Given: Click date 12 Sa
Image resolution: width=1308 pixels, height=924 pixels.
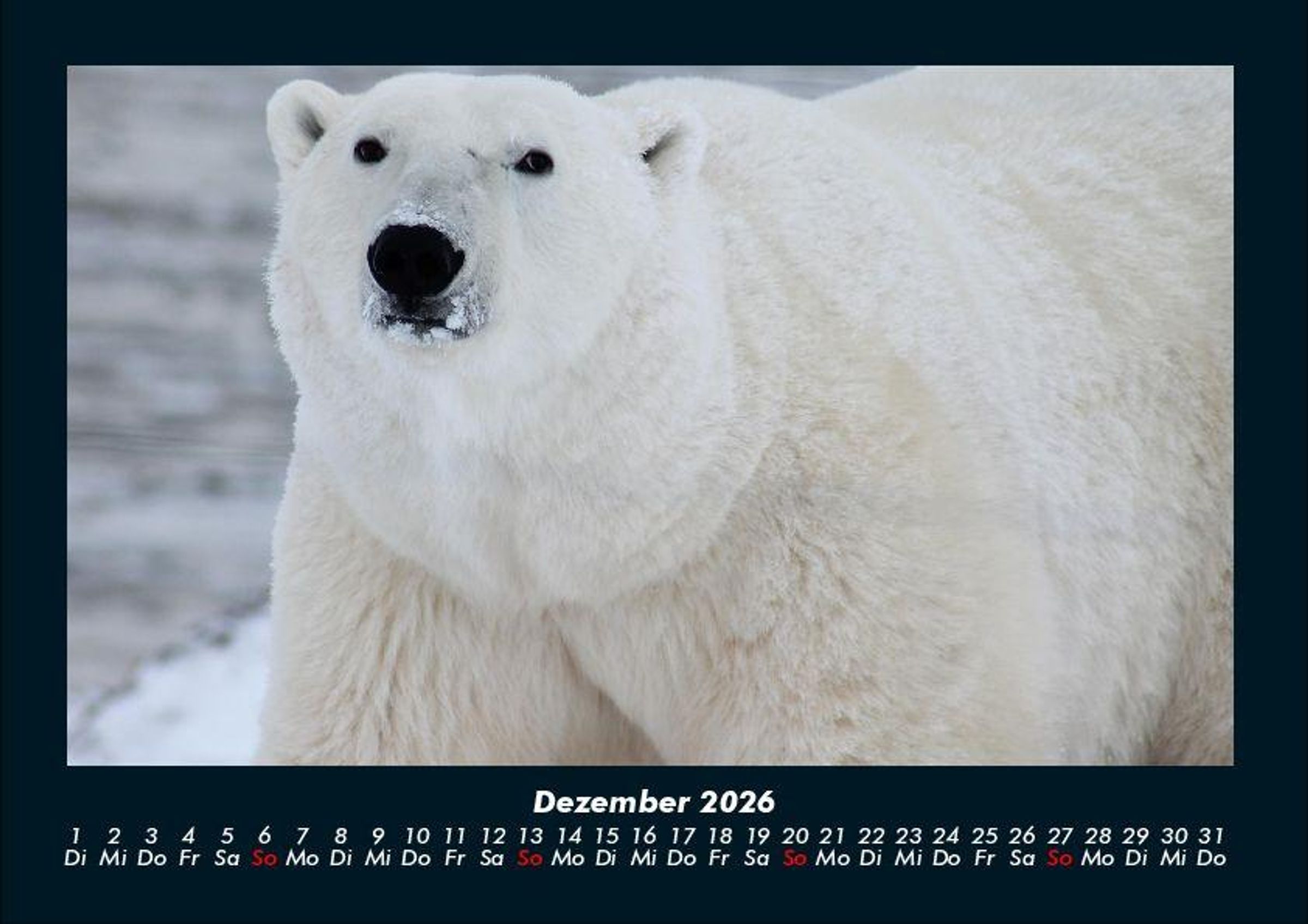Looking at the screenshot, I should point(492,847).
